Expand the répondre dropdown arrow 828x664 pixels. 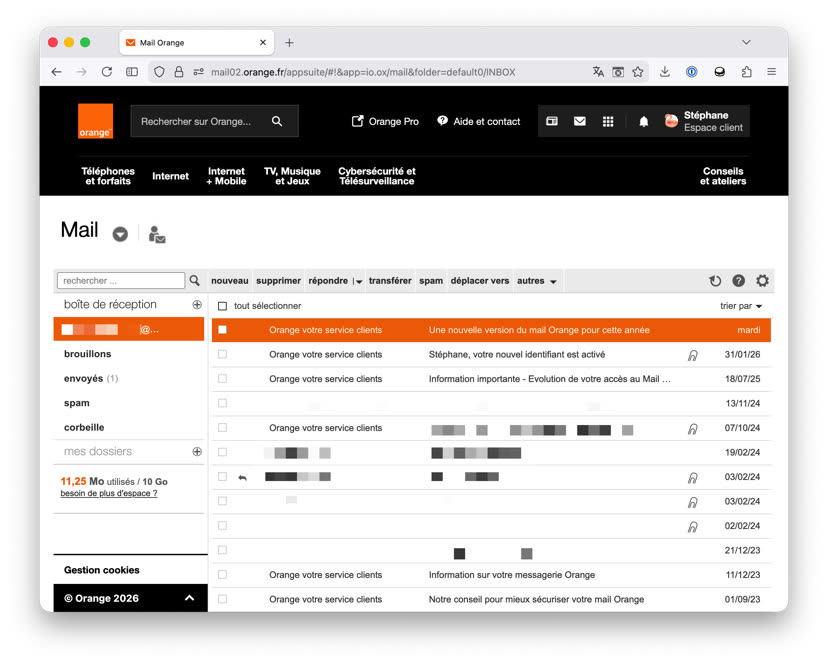click(358, 282)
